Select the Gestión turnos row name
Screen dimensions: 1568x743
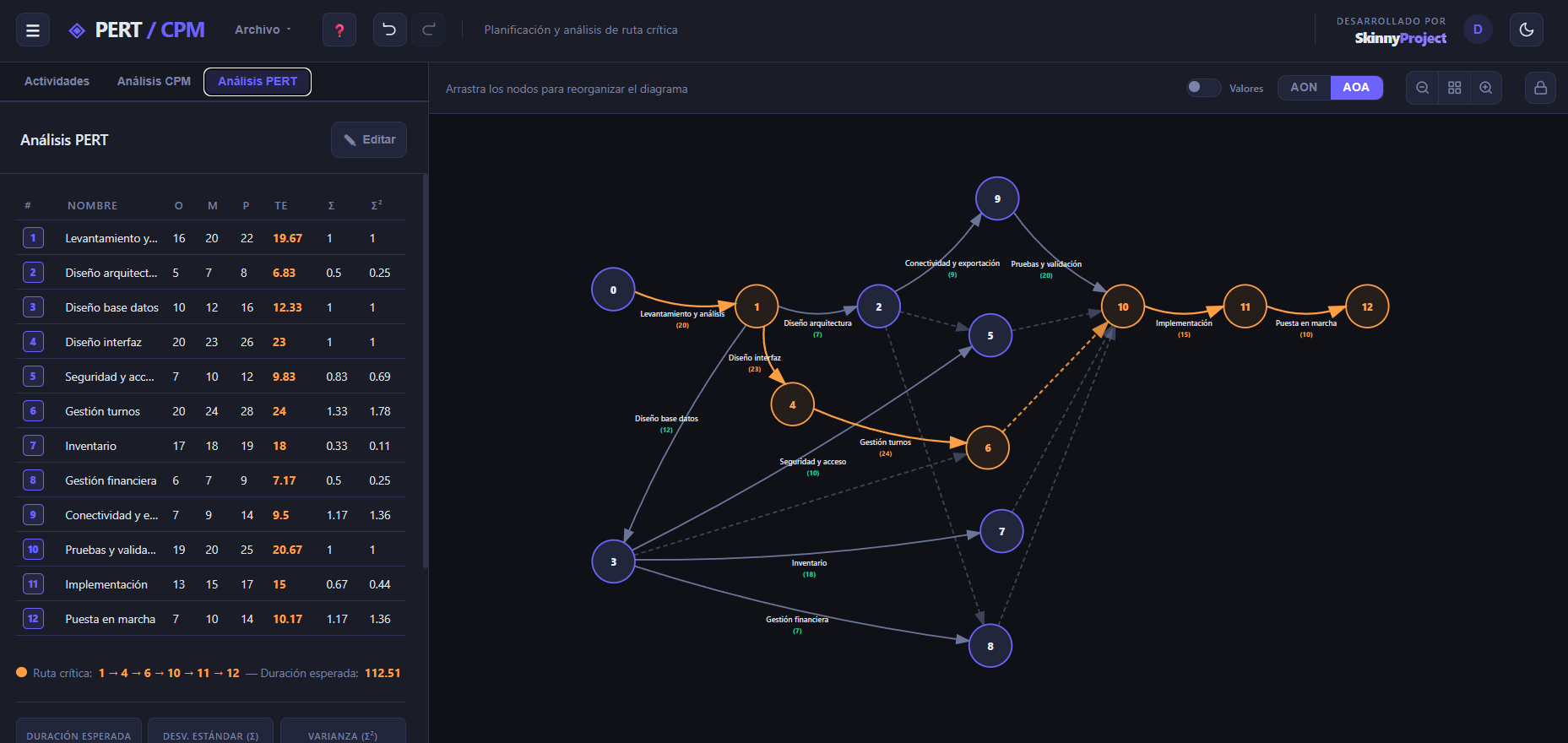point(102,411)
